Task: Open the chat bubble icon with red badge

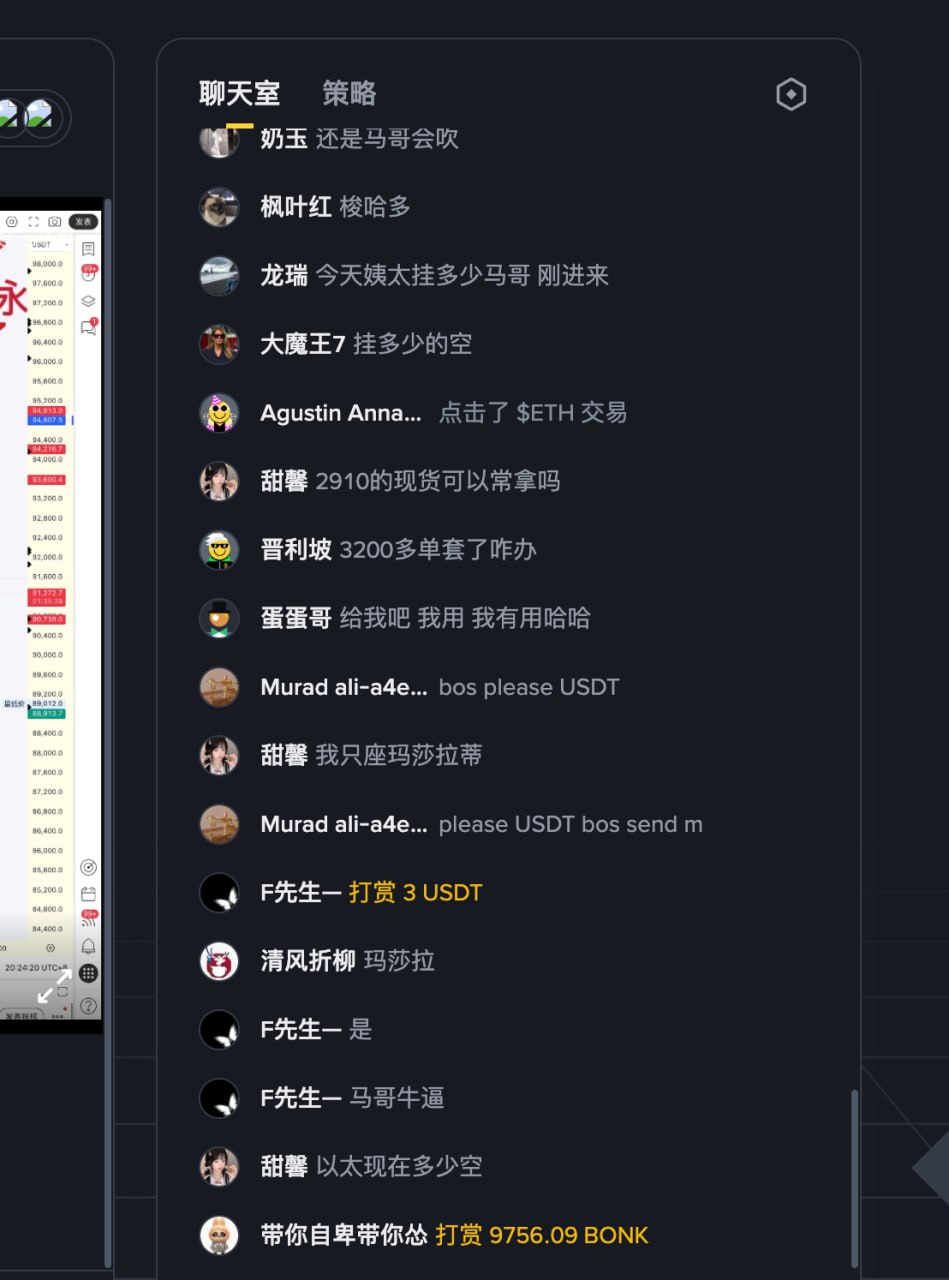Action: coord(88,326)
